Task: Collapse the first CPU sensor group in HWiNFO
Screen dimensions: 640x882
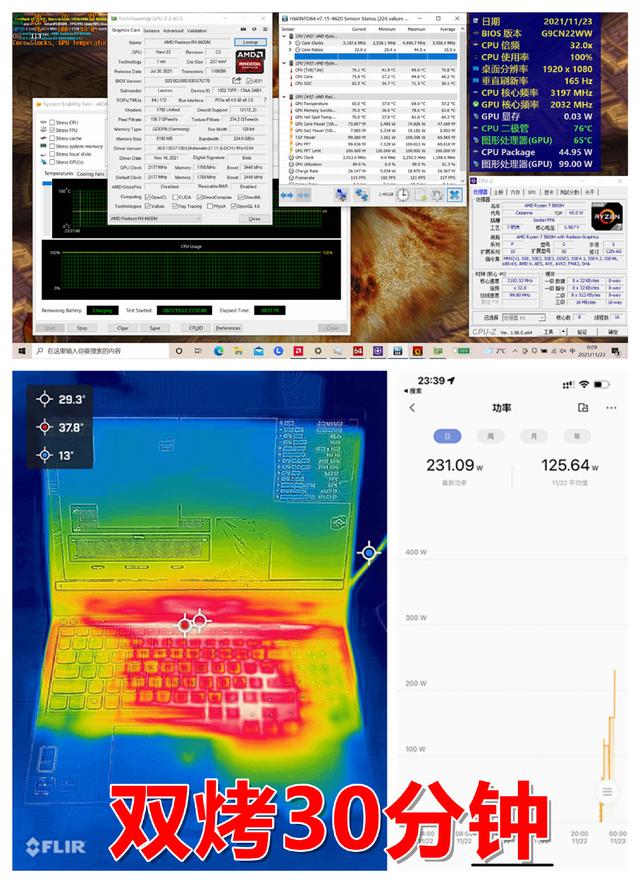Action: pos(284,36)
